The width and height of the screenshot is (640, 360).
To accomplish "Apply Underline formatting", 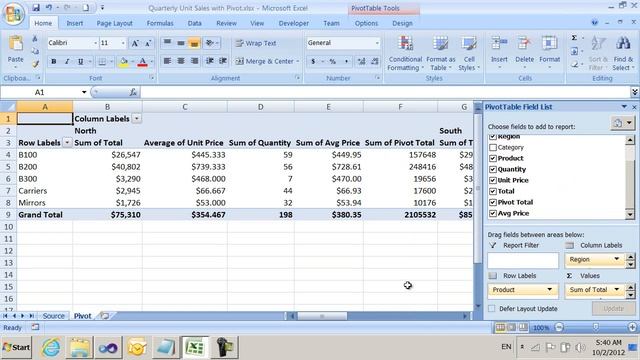I will [x=80, y=62].
